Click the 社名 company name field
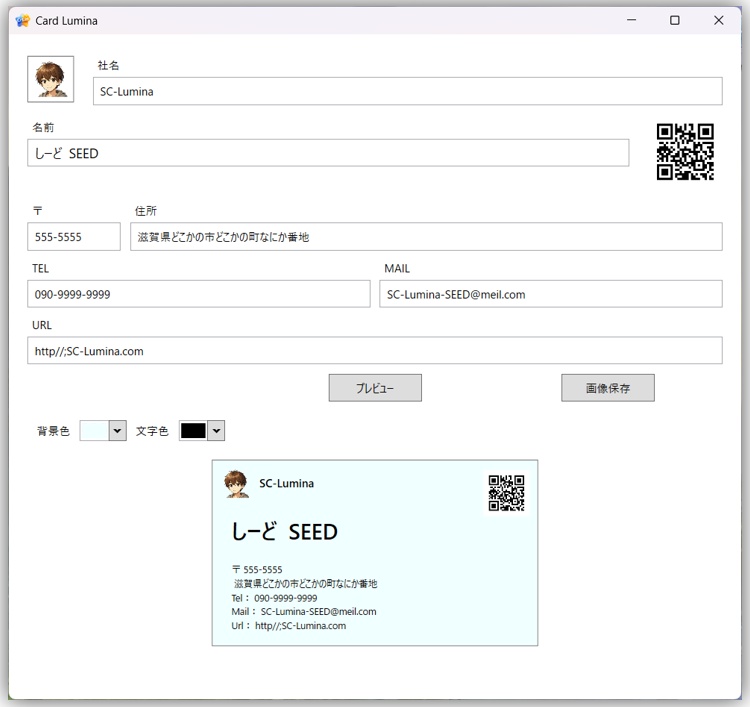The image size is (750, 707). coord(408,91)
